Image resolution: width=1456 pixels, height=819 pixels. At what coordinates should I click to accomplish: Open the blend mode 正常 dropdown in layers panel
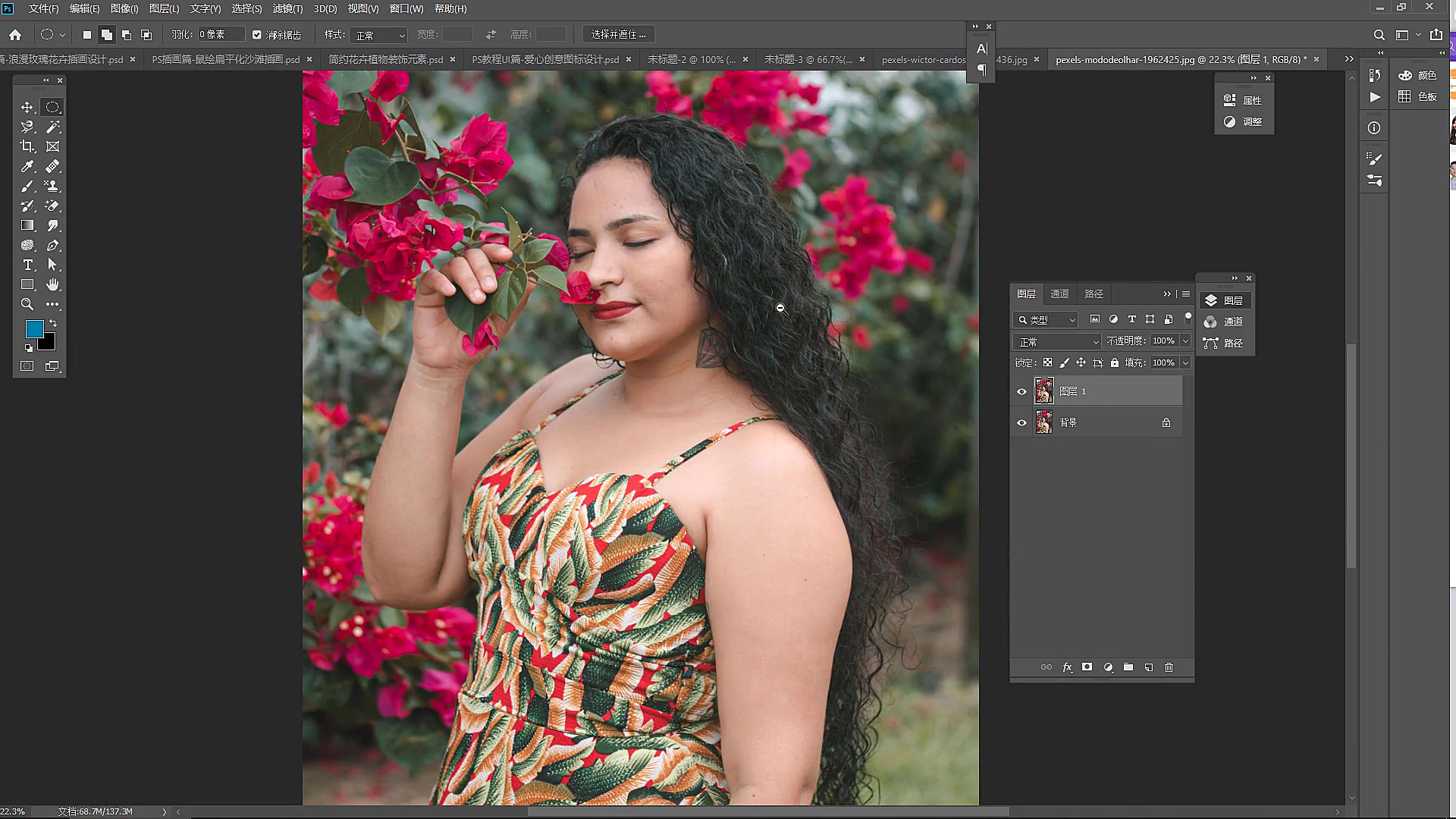[1057, 342]
